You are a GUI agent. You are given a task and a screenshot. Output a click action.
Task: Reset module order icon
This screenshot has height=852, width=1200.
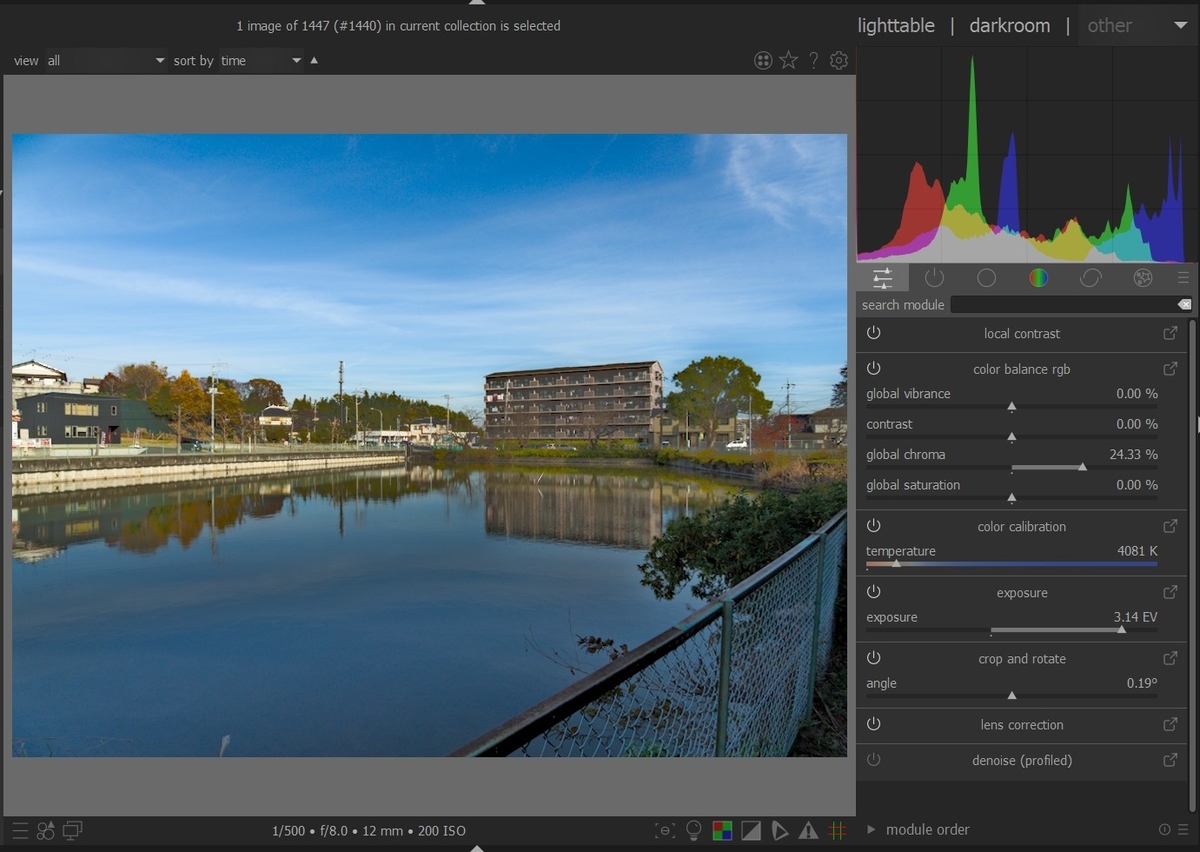click(1165, 830)
